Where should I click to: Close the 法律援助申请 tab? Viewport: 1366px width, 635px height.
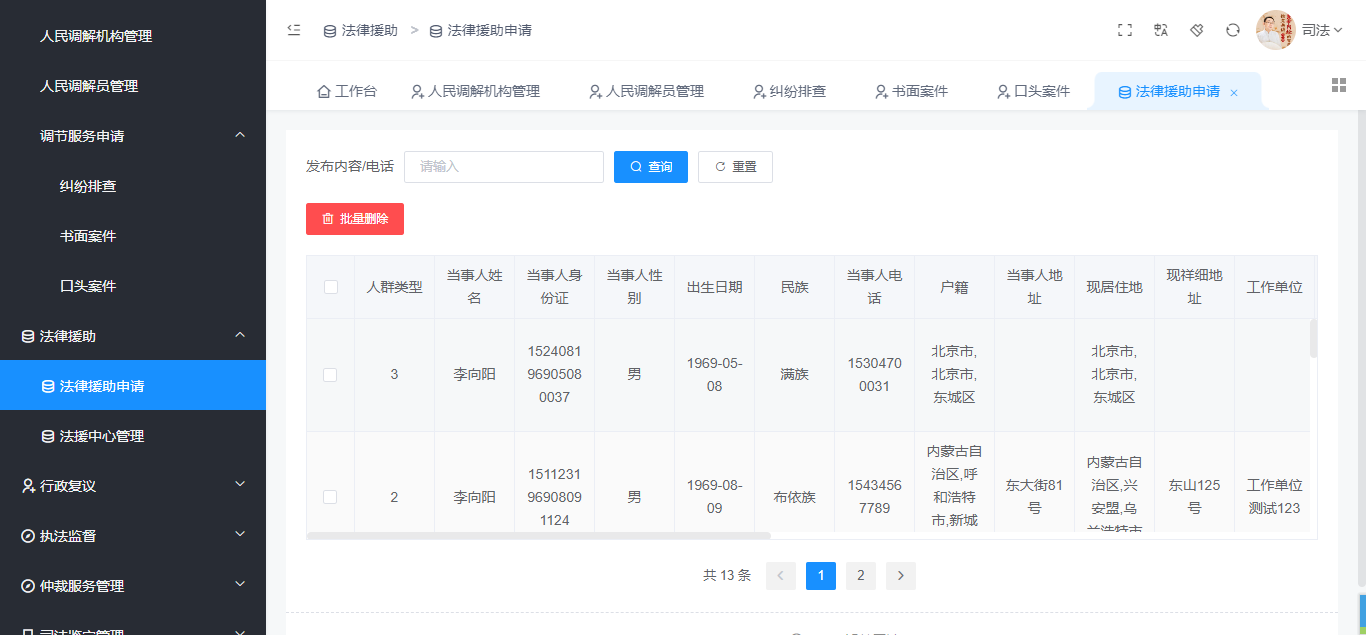point(1234,92)
